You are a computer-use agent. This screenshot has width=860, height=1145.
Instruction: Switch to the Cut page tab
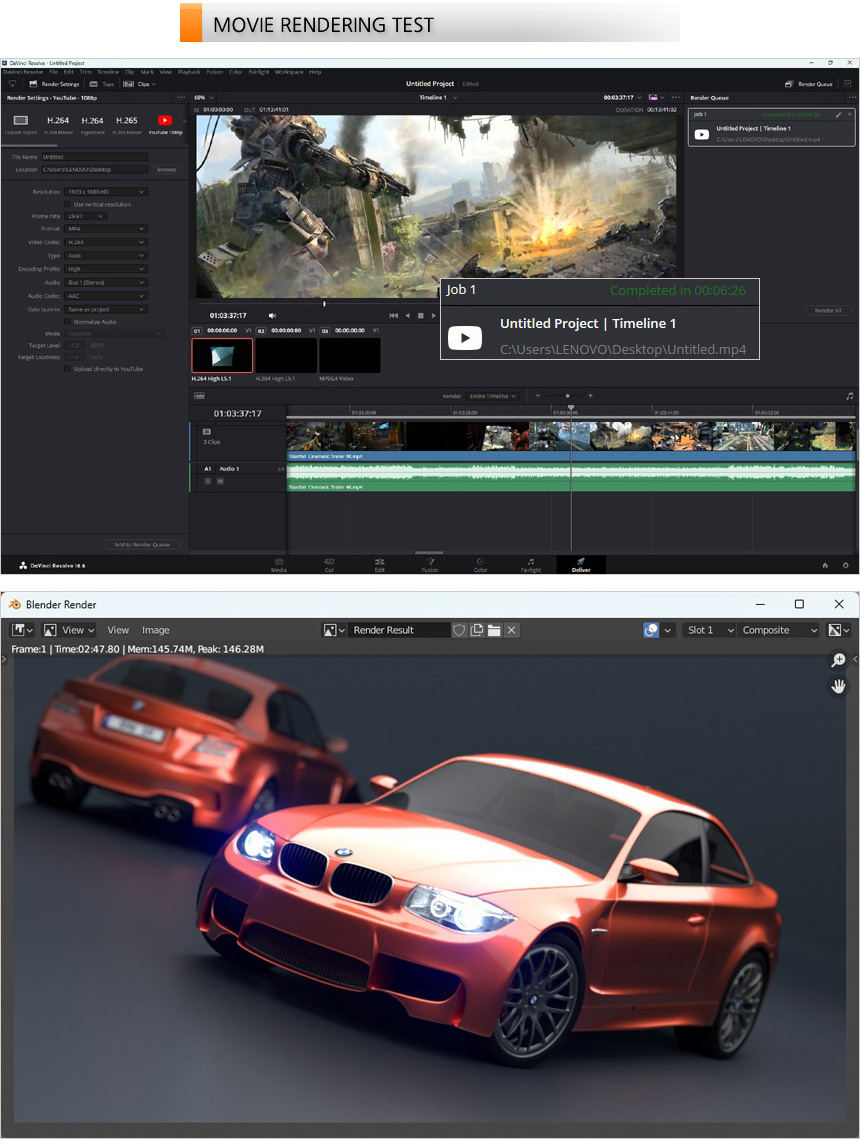tap(329, 564)
